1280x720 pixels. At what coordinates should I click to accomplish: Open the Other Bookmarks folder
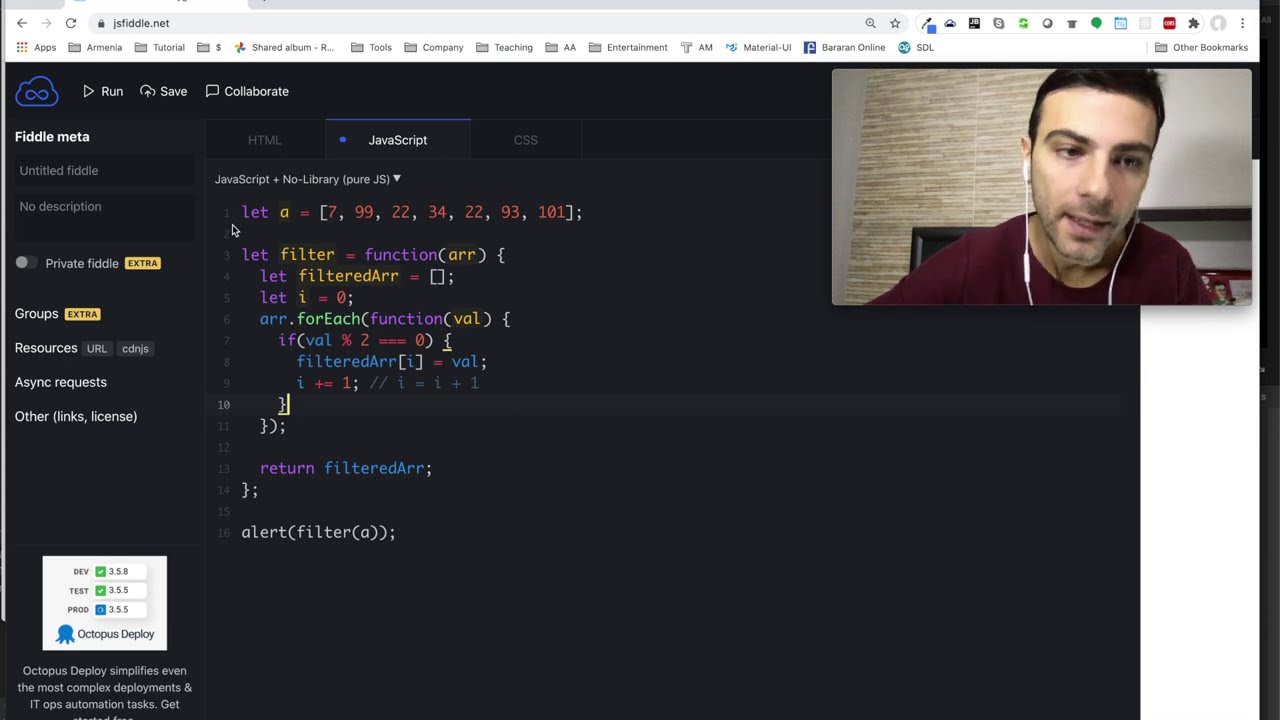1201,48
